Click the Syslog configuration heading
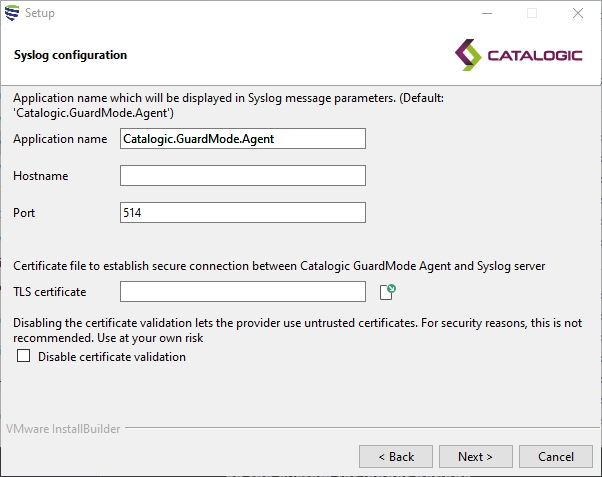This screenshot has width=602, height=477. pos(70,55)
